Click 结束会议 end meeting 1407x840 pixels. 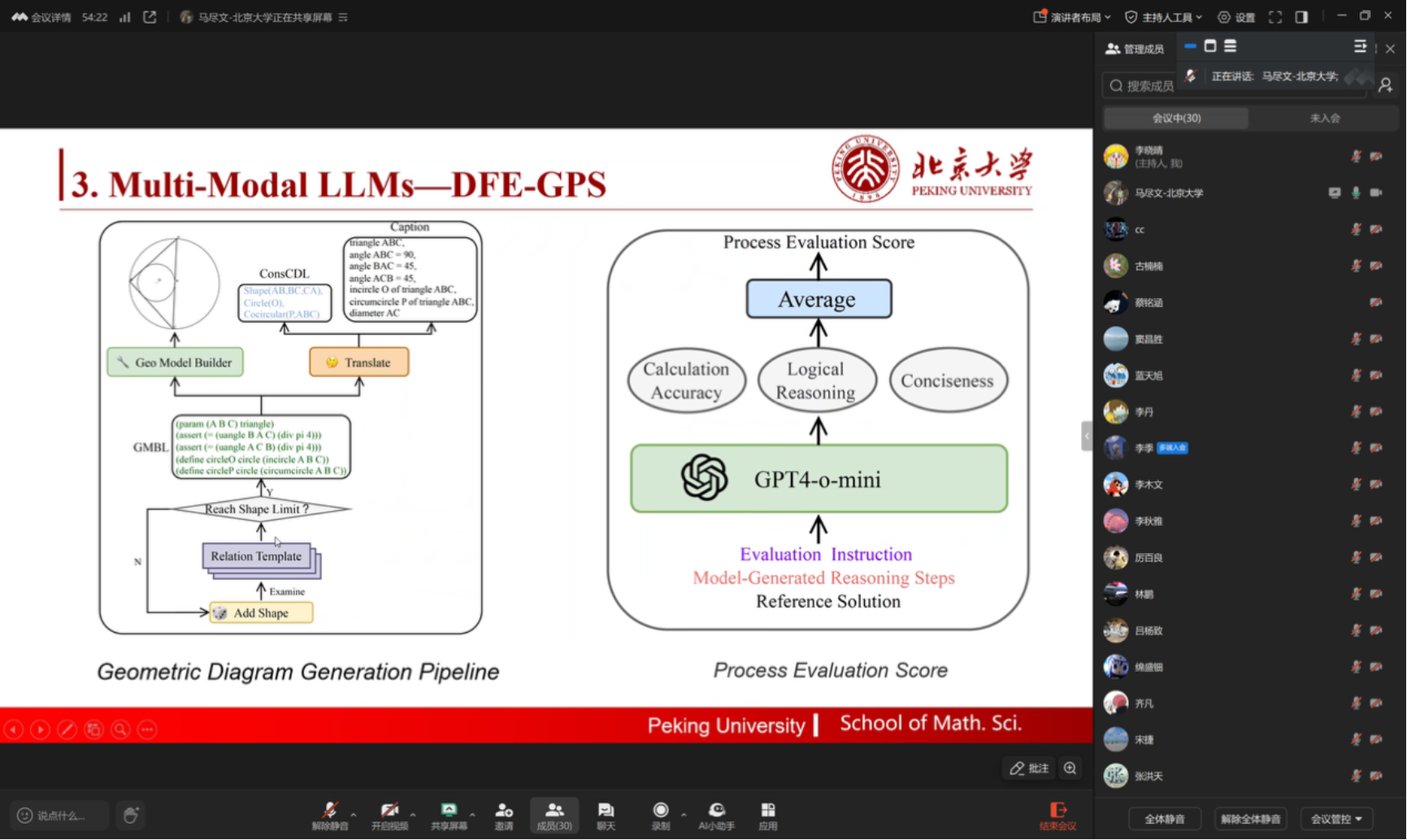(x=1057, y=816)
